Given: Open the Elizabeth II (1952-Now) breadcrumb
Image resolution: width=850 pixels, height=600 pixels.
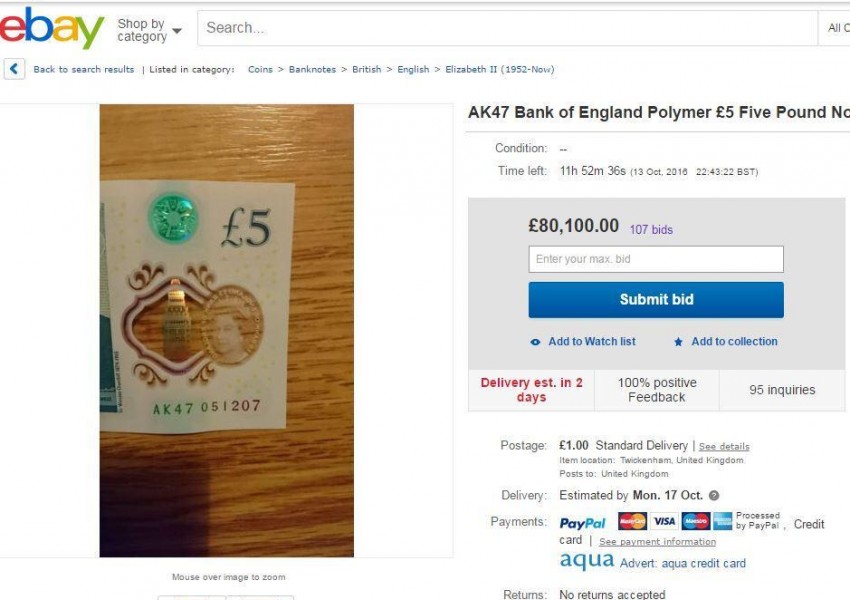Looking at the screenshot, I should coord(499,70).
